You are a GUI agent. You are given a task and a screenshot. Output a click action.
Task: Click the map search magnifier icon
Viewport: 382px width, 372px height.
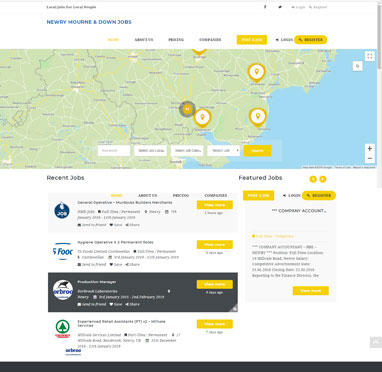click(357, 66)
